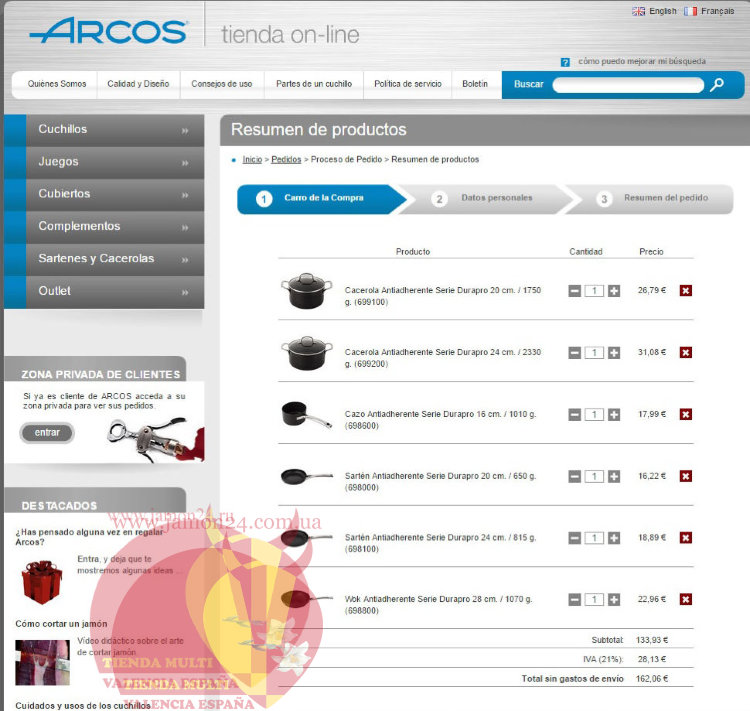Decrease quantity of Cazo Durapro 16 cm
This screenshot has width=750, height=711.
[x=574, y=414]
